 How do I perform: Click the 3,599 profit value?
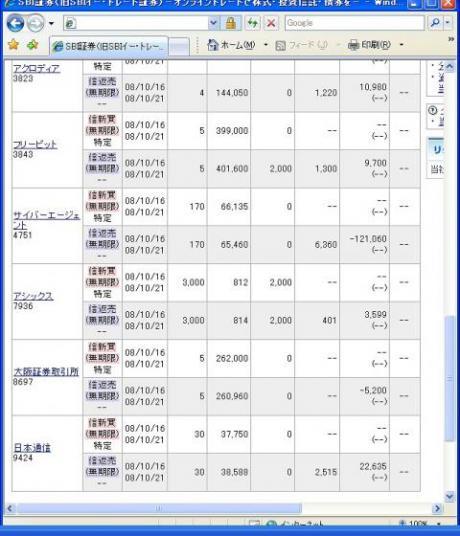(375, 314)
